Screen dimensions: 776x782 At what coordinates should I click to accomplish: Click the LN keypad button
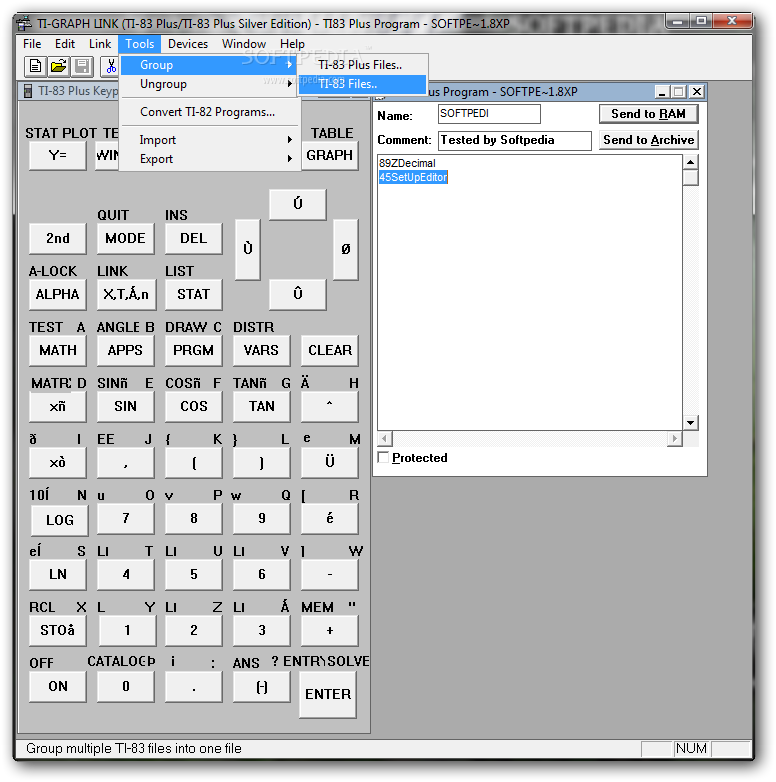coord(57,574)
